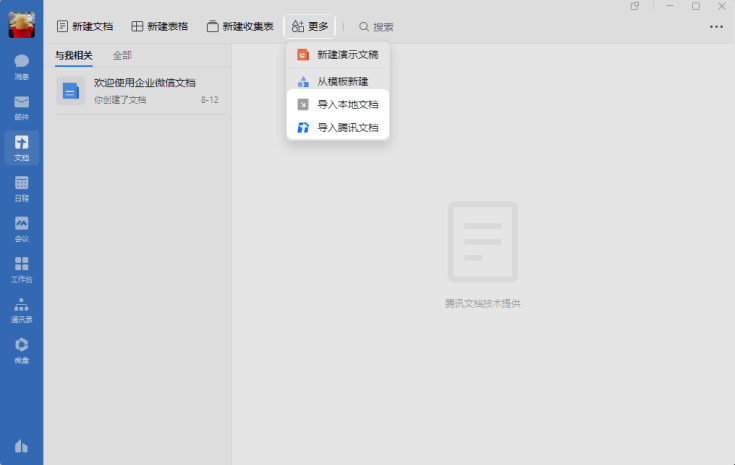The image size is (735, 465).
Task: Click the bottom sidebar icon
Action: click(x=22, y=446)
